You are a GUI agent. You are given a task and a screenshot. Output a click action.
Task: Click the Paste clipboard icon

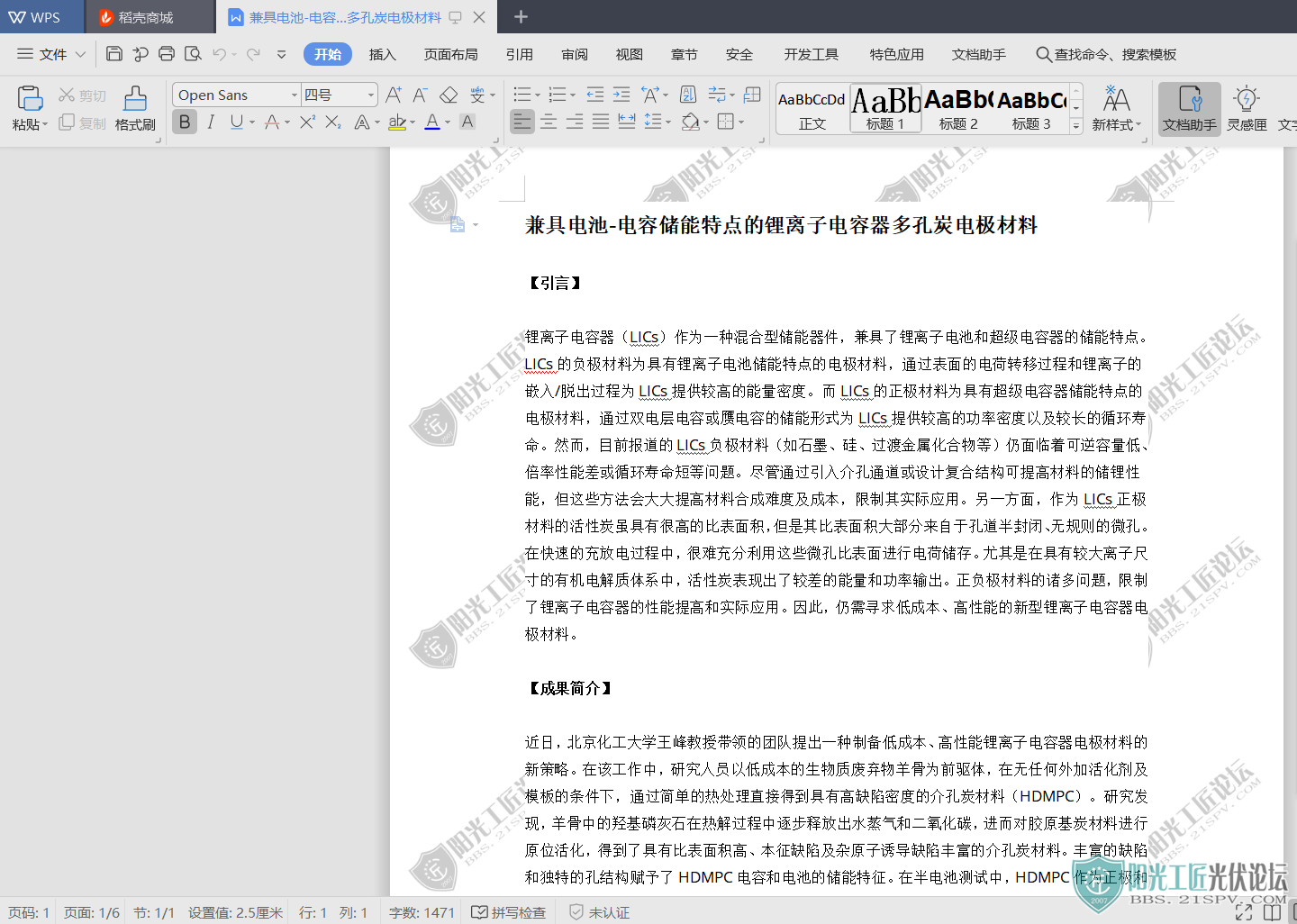pyautogui.click(x=30, y=98)
